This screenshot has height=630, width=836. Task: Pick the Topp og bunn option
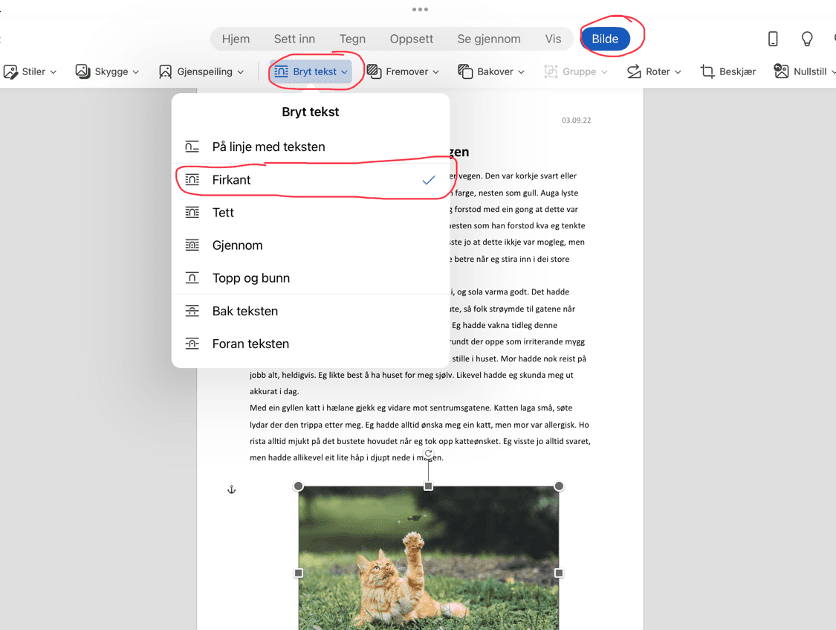tap(311, 278)
